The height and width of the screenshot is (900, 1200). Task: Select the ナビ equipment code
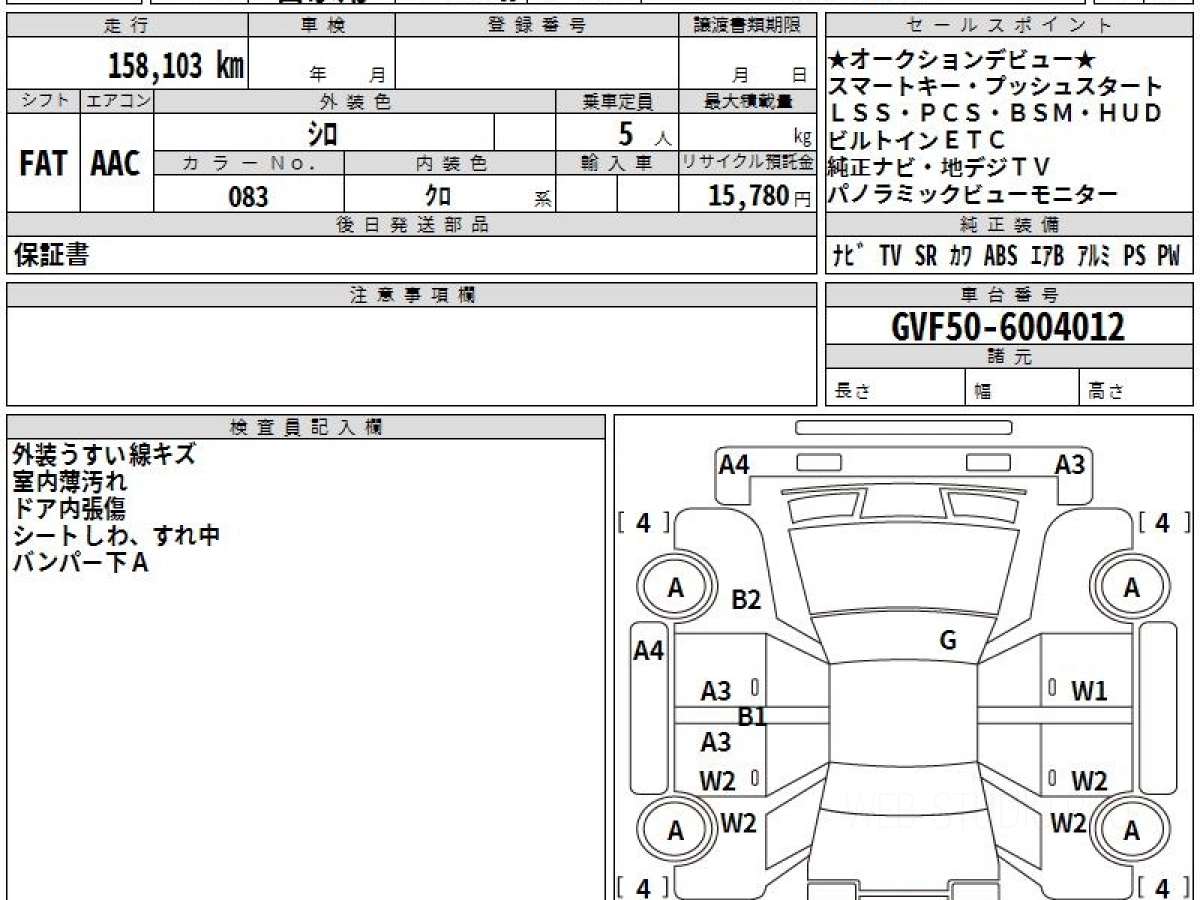click(850, 256)
